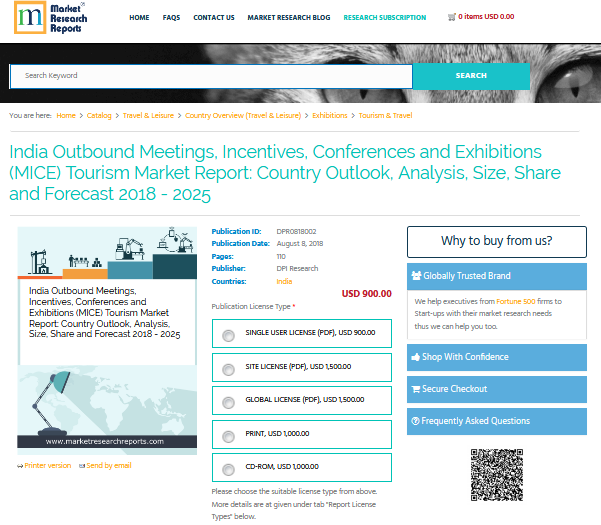Click the report cover thumbnail image

[x=107, y=340]
